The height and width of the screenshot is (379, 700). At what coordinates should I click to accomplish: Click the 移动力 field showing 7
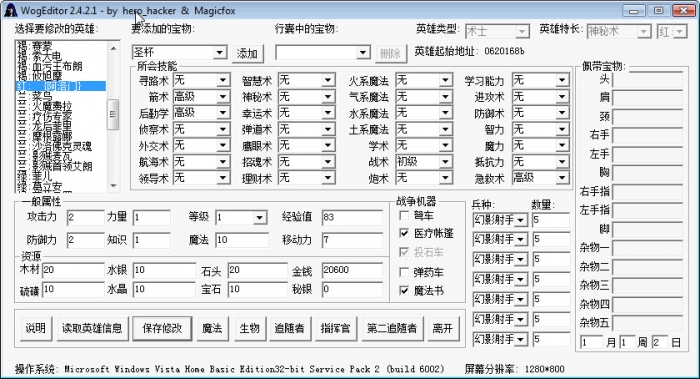pos(352,241)
